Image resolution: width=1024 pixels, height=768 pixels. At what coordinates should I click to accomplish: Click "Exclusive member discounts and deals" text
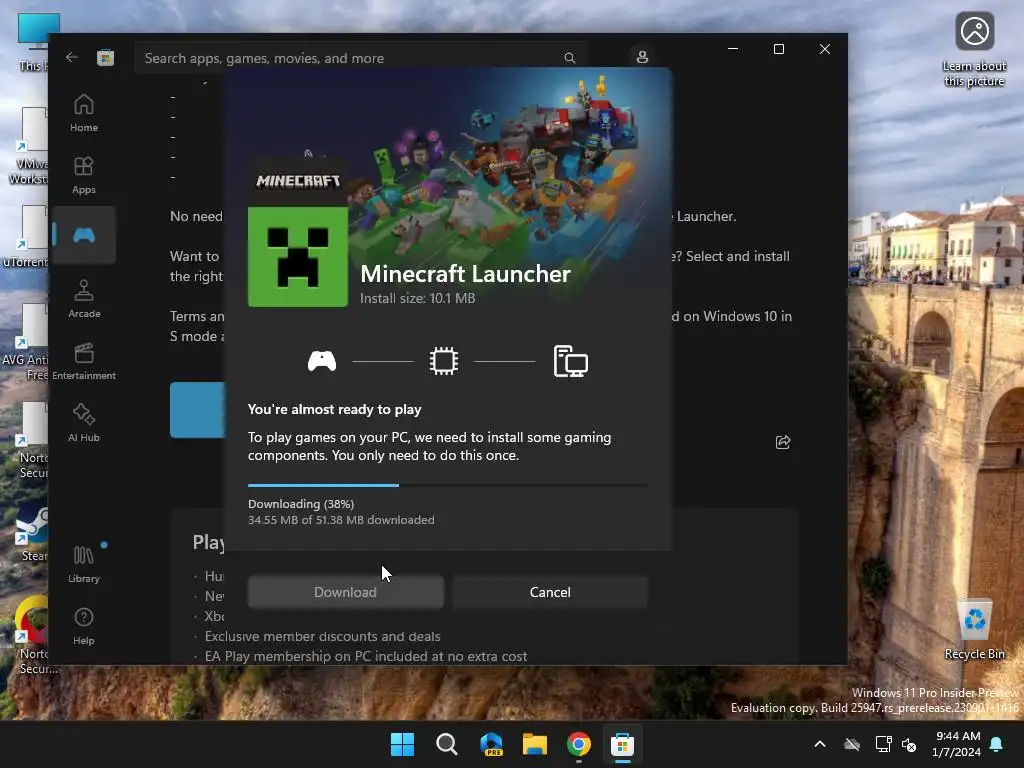point(323,636)
